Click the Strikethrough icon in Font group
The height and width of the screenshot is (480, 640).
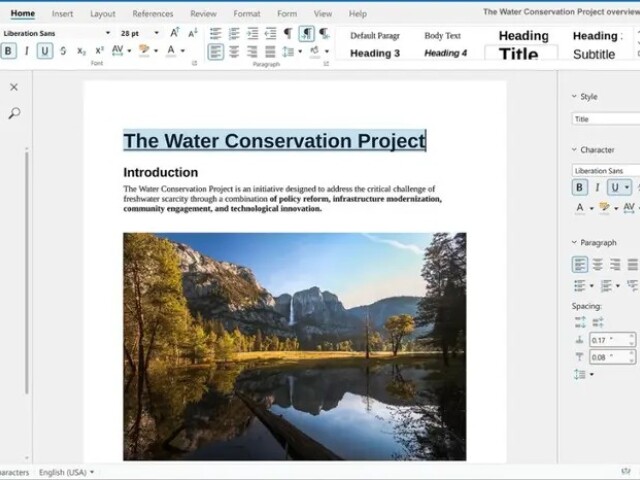click(63, 51)
